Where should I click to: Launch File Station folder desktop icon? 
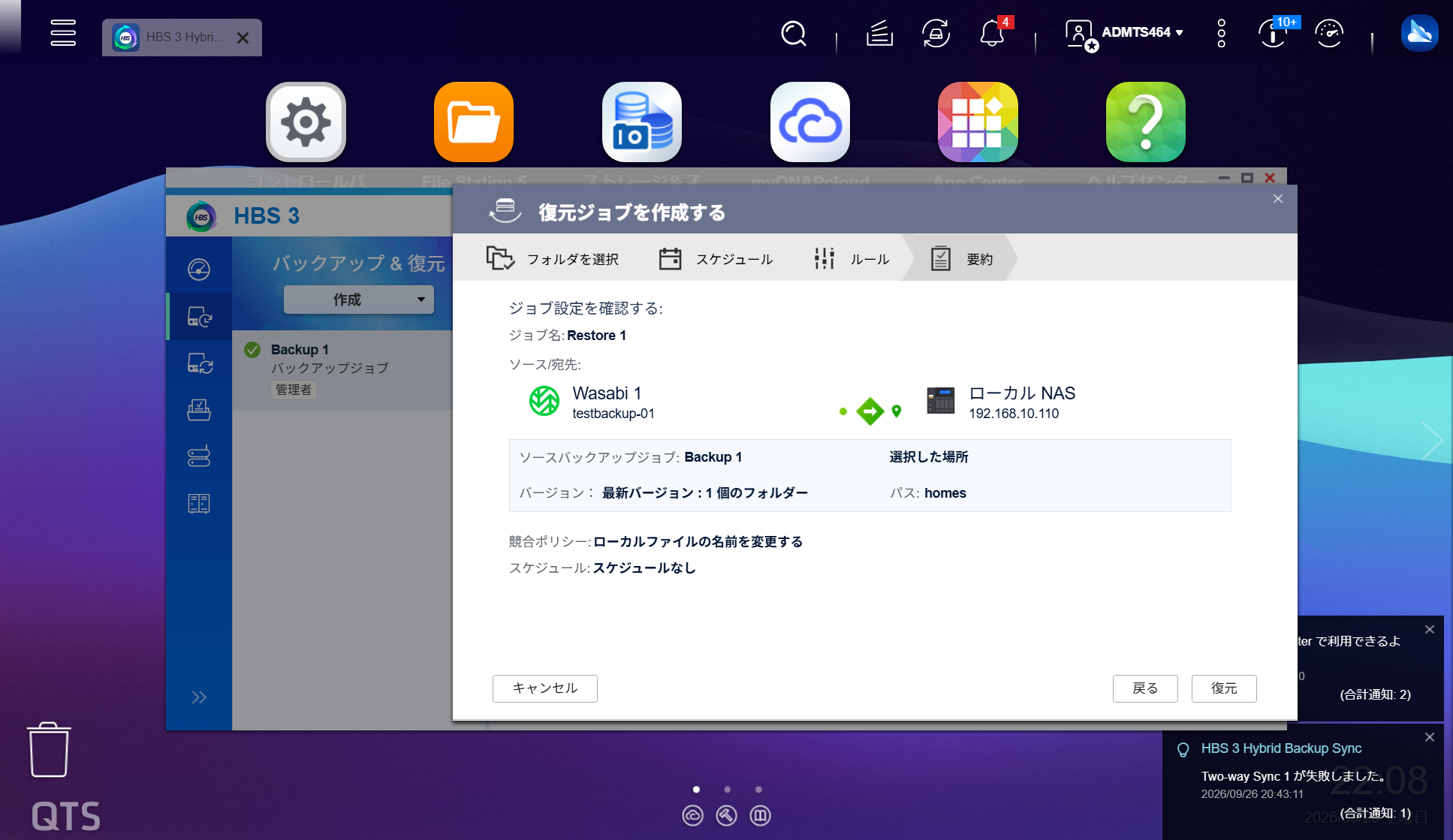point(474,122)
